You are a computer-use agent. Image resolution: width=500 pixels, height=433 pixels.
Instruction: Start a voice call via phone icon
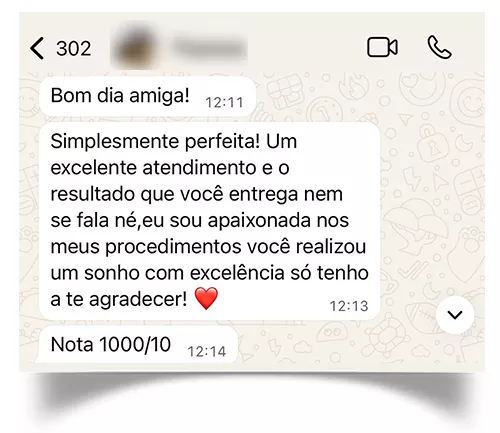tap(439, 47)
